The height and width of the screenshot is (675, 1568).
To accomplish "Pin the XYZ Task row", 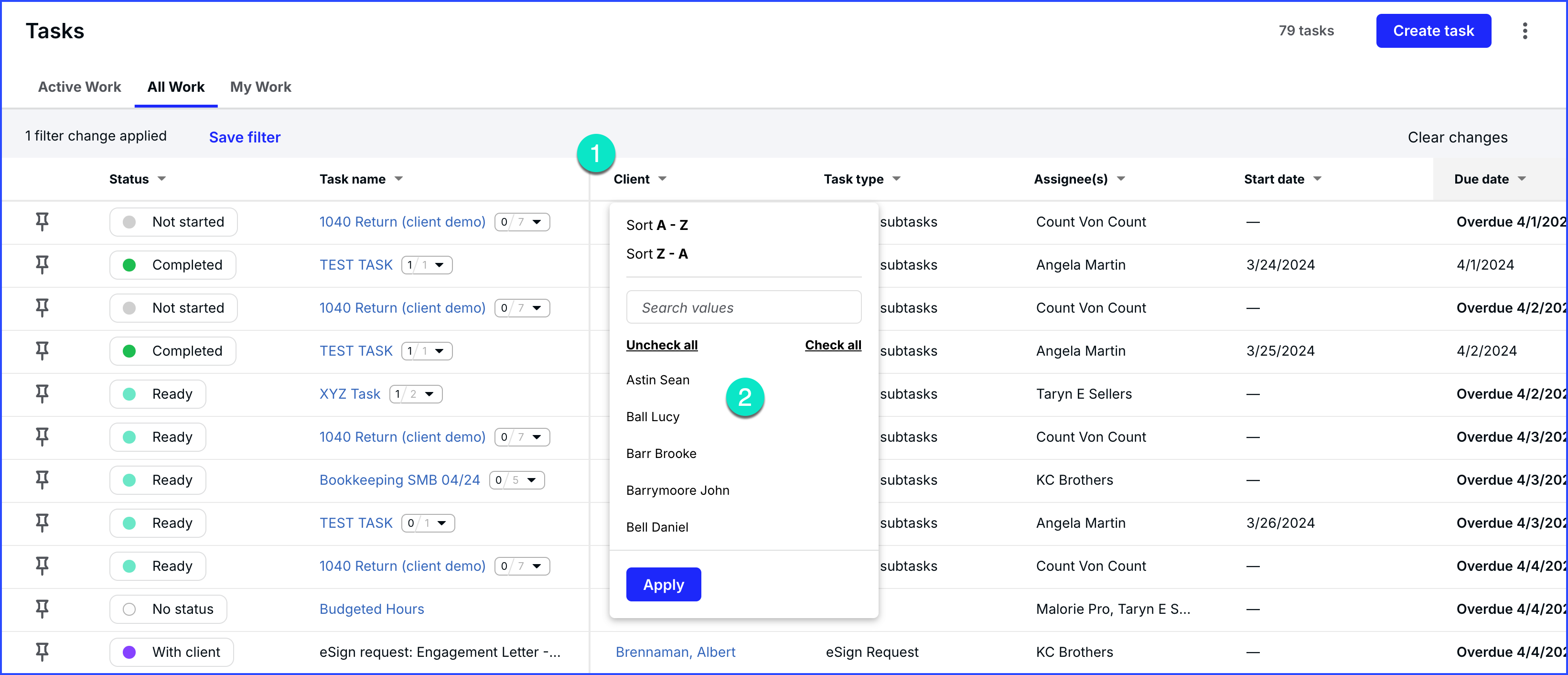I will [42, 393].
